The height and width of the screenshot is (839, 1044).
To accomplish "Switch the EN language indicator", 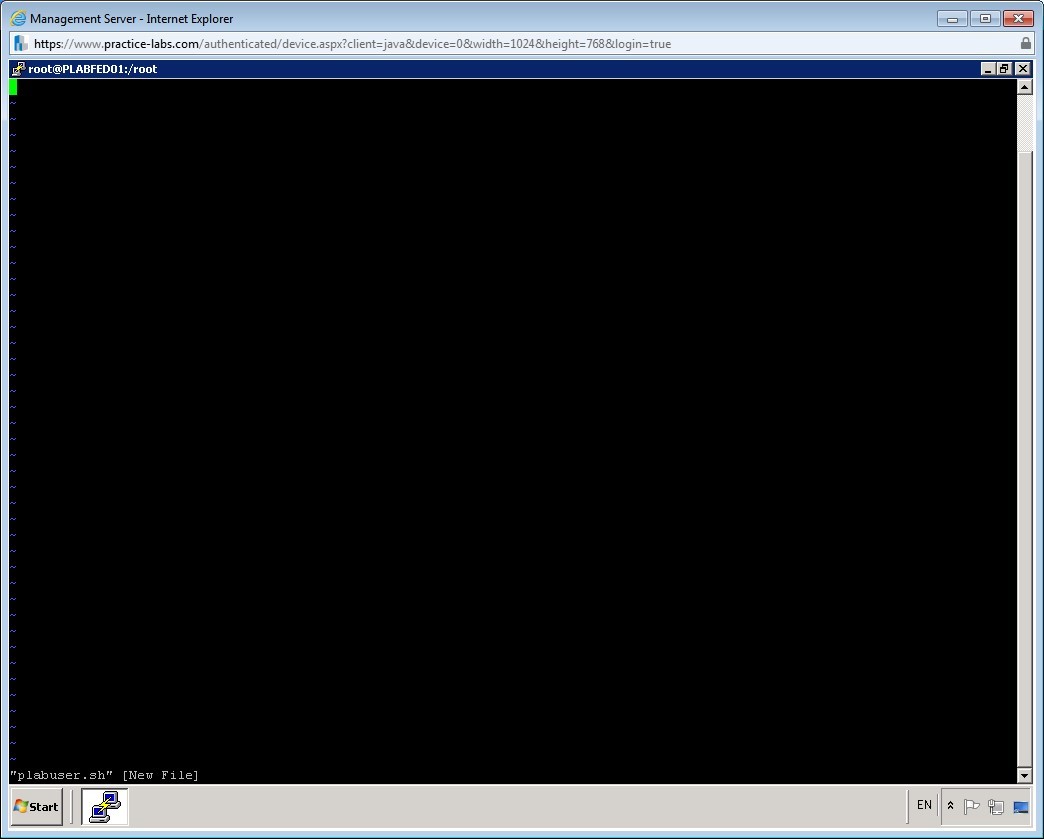I will click(924, 805).
